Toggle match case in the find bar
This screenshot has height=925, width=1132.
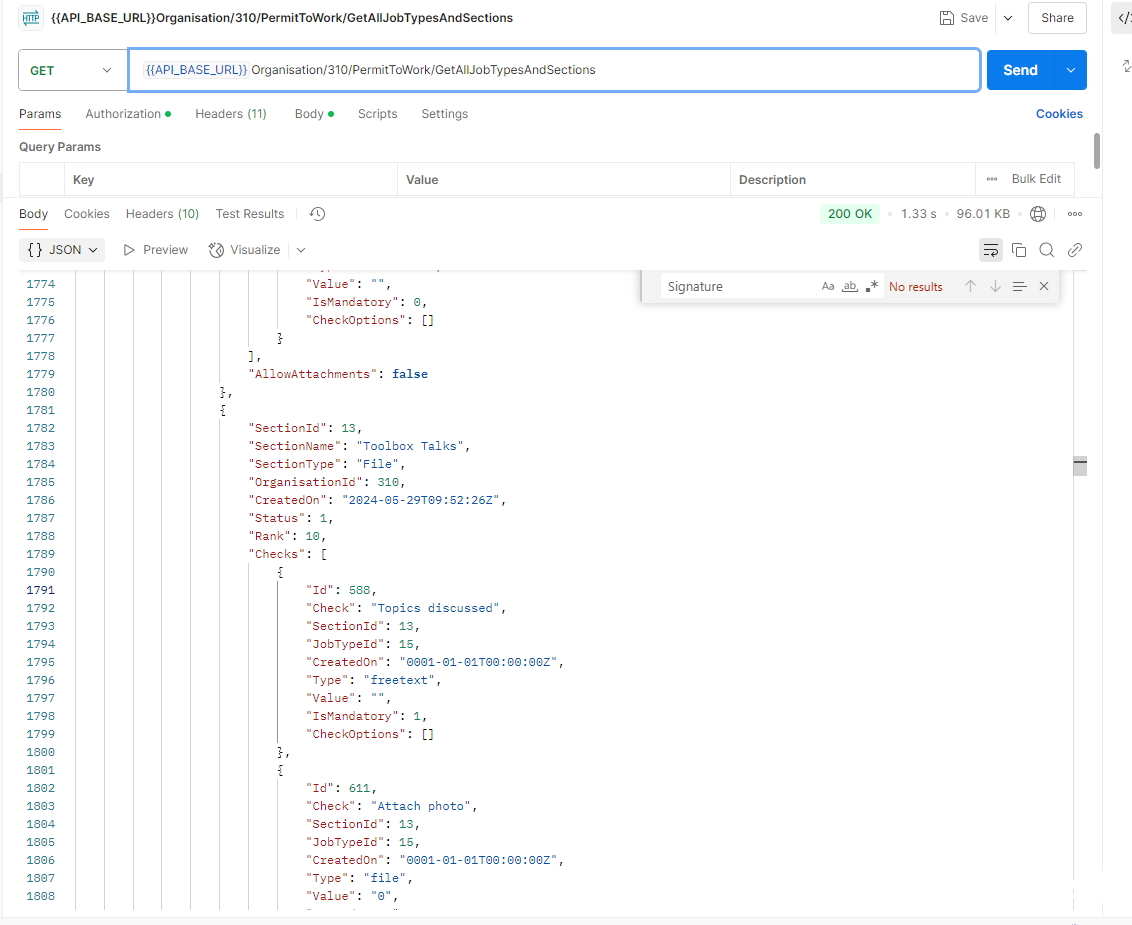click(828, 287)
